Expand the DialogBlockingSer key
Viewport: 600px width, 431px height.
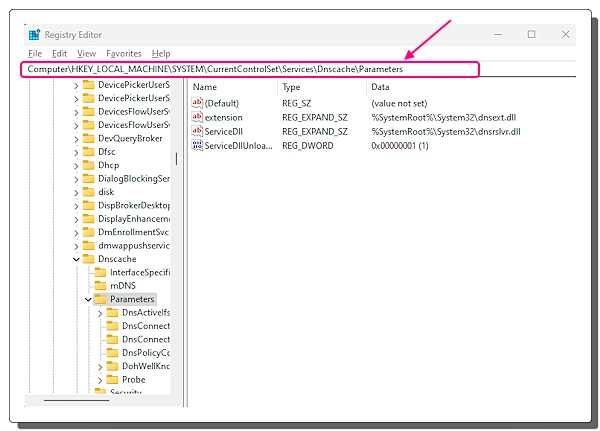(76, 179)
